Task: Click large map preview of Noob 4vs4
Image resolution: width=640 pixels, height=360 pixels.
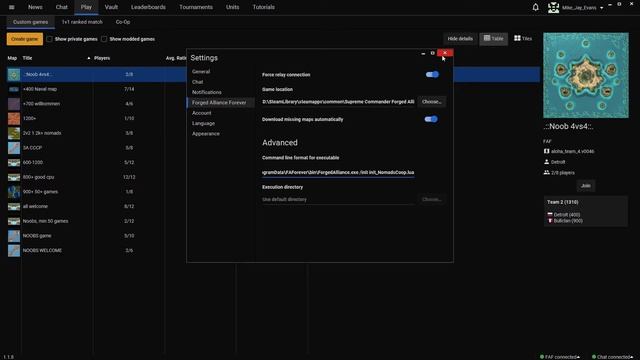Action: coord(586,76)
